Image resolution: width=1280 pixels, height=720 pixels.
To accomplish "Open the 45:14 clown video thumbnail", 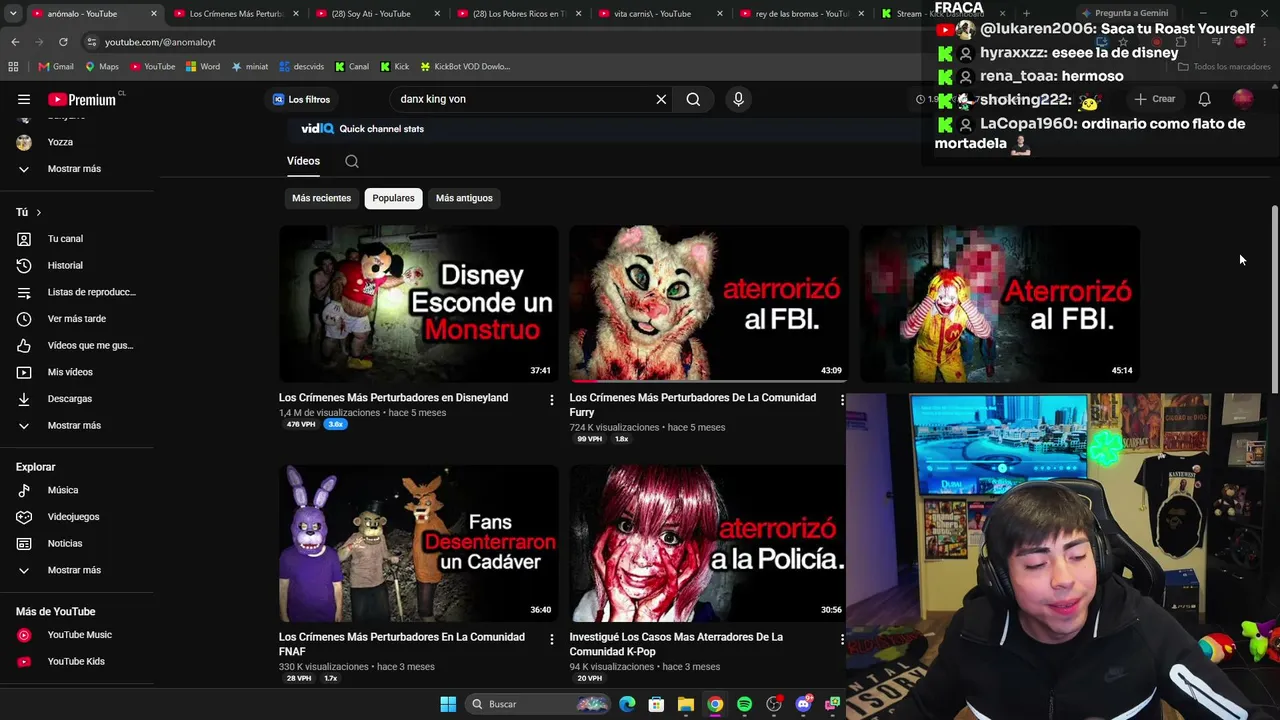I will [1000, 304].
